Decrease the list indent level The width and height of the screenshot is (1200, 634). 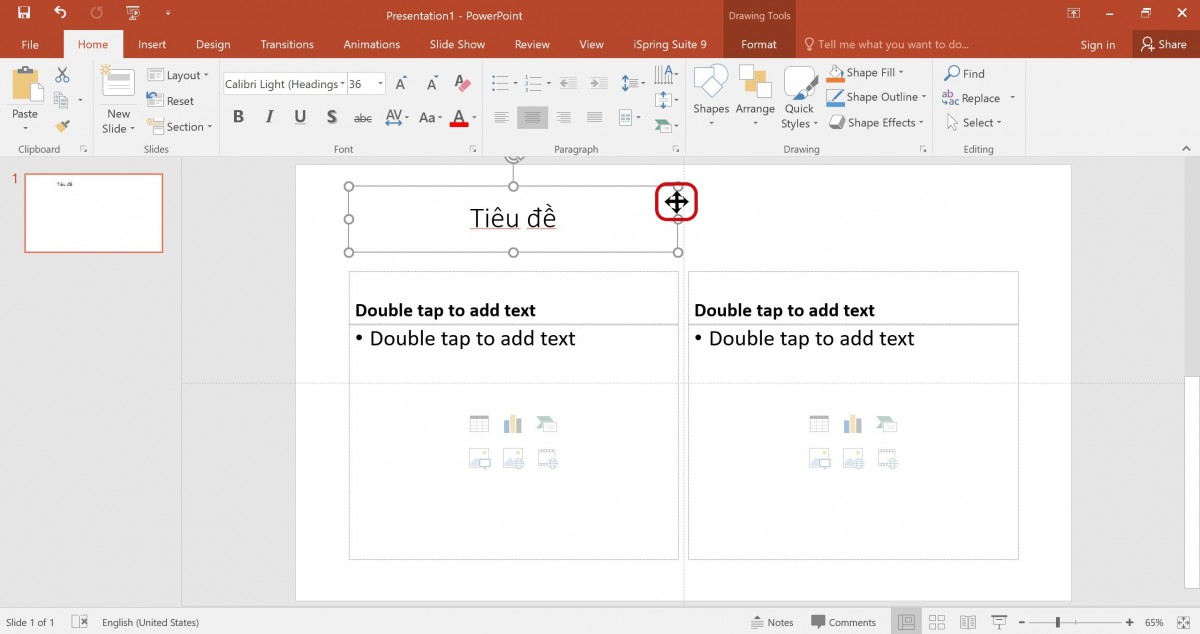[567, 84]
